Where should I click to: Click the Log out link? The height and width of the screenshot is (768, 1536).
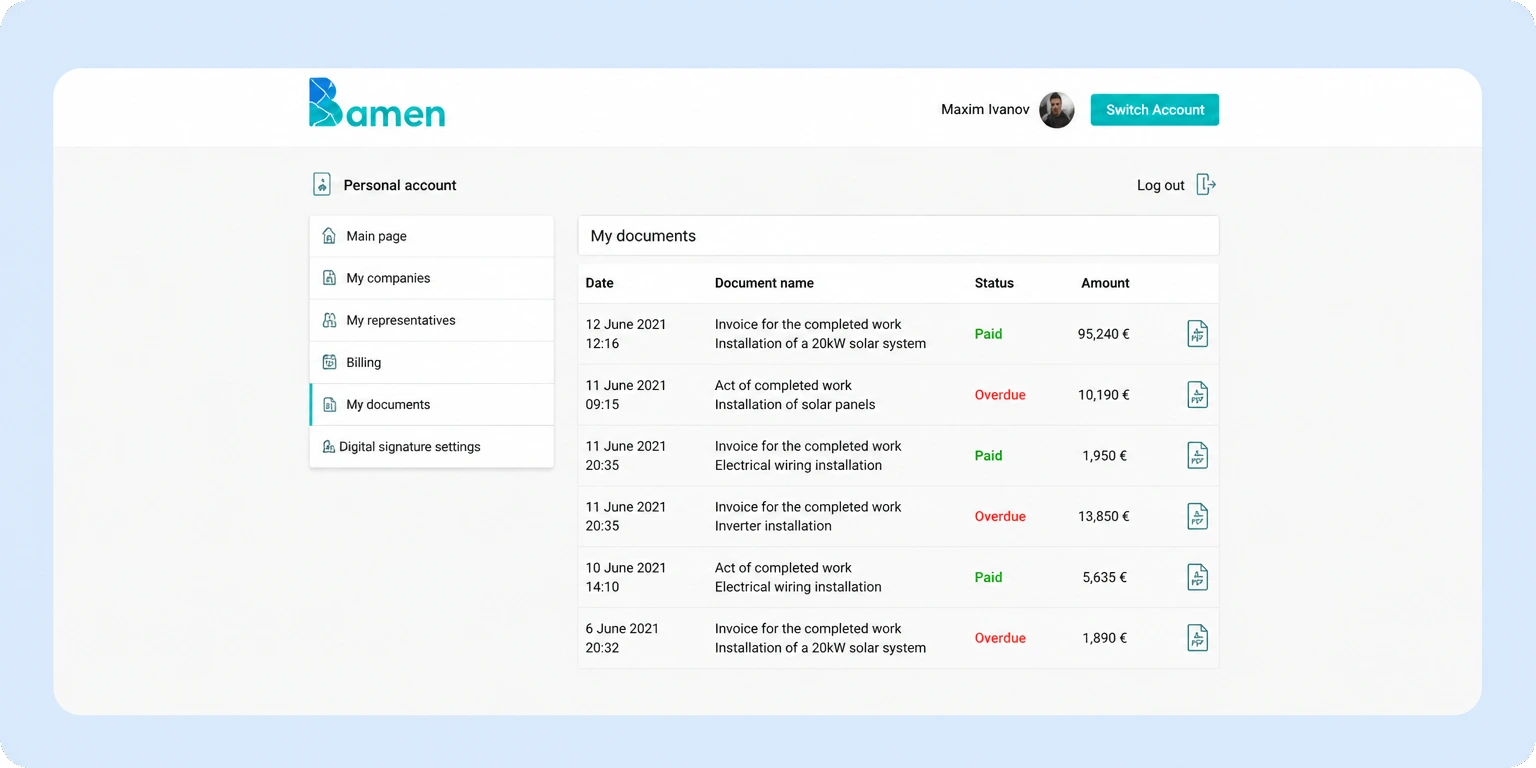tap(1161, 185)
